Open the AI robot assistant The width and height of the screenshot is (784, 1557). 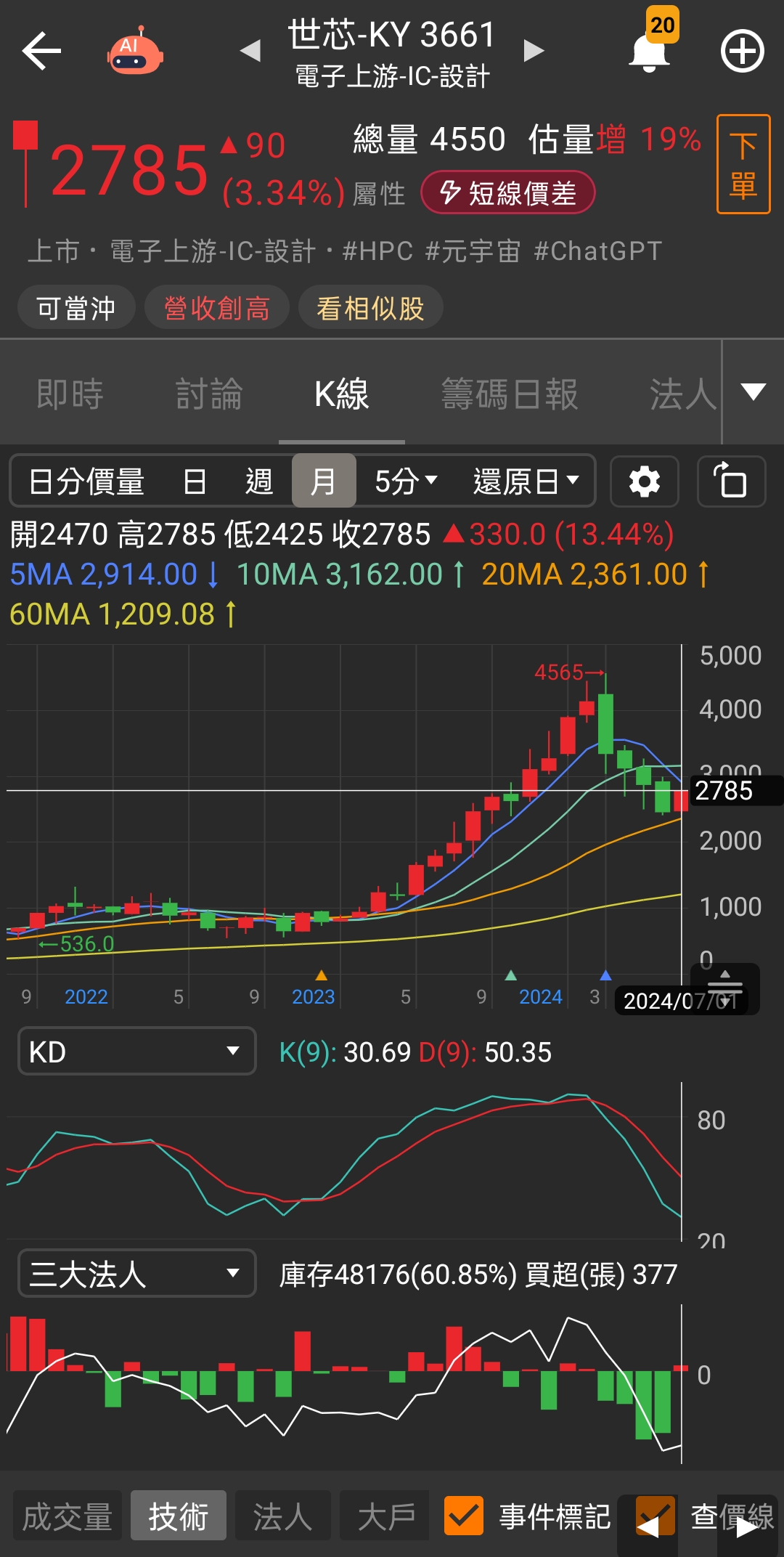tap(135, 52)
